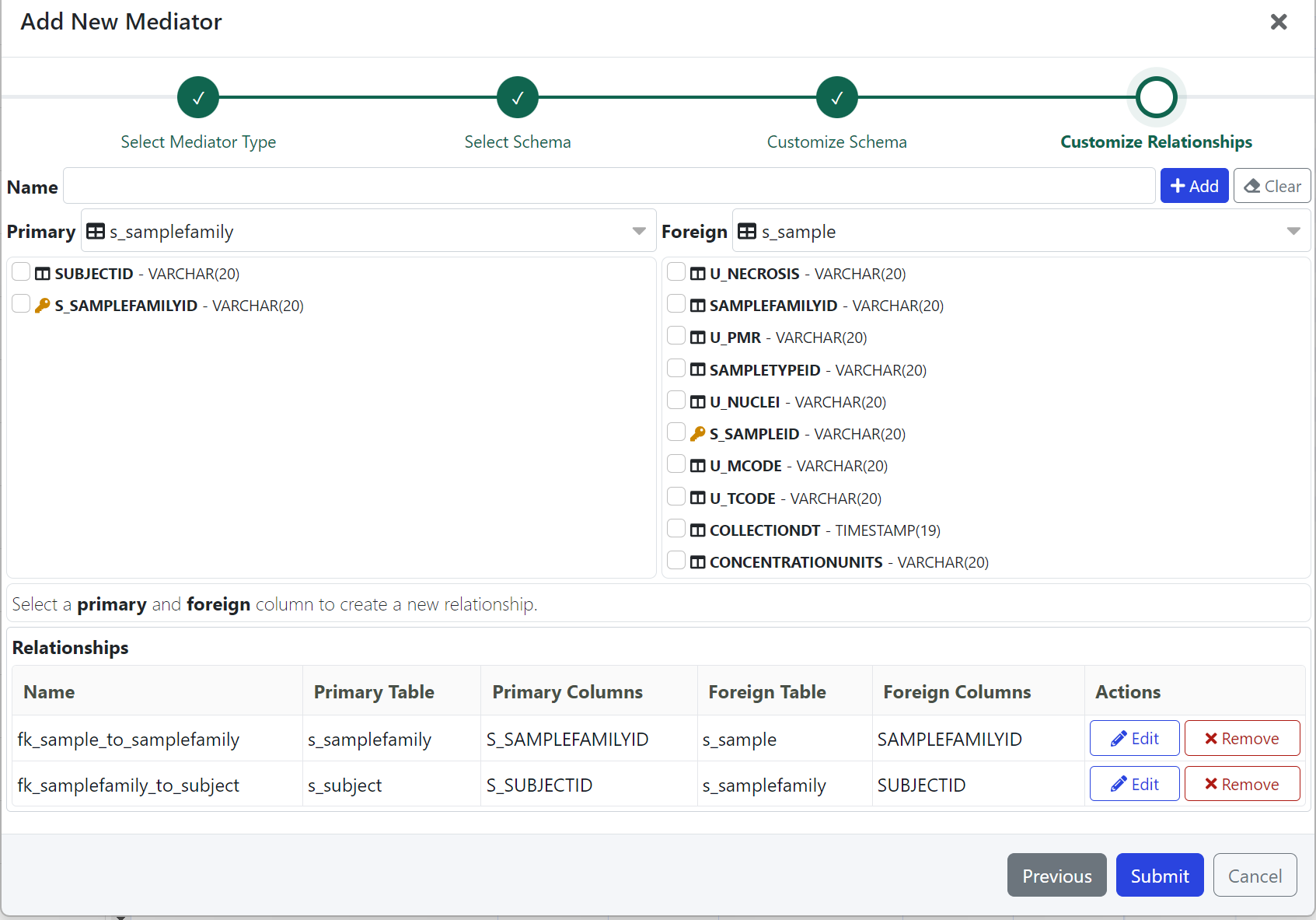This screenshot has height=920, width=1316.
Task: Remove the fk_samplefamily_to_subject relationship
Action: [1241, 784]
